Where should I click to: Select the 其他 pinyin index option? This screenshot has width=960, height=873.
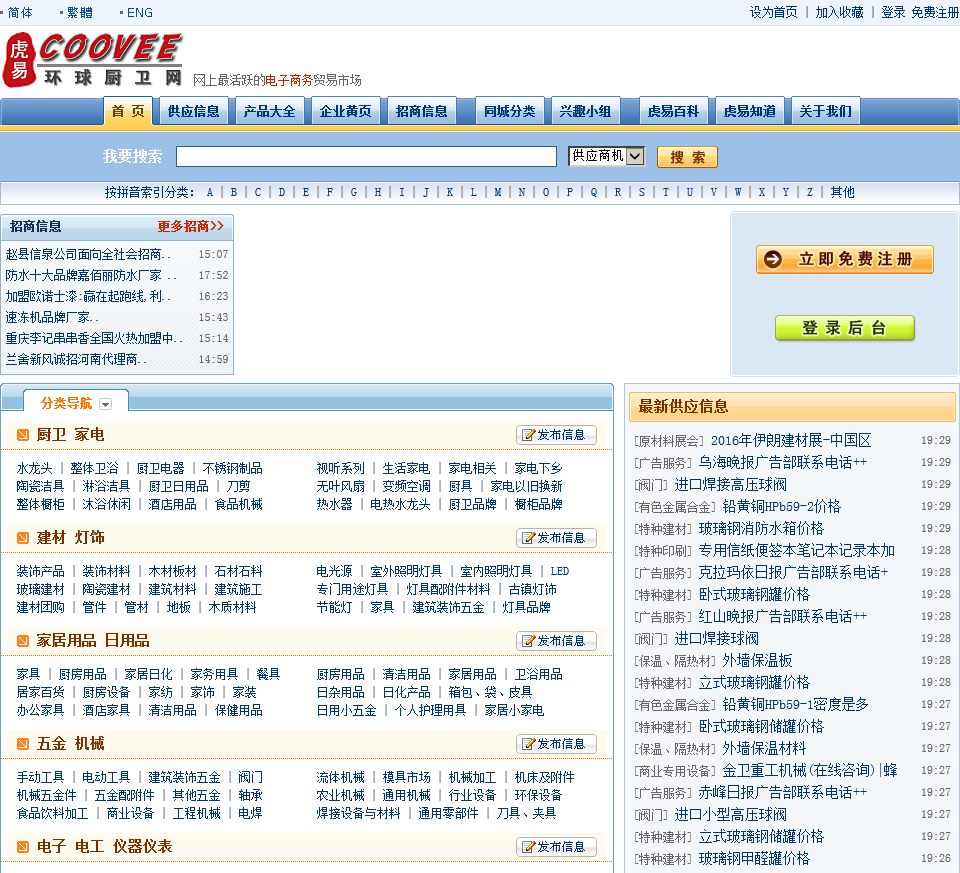pyautogui.click(x=842, y=192)
